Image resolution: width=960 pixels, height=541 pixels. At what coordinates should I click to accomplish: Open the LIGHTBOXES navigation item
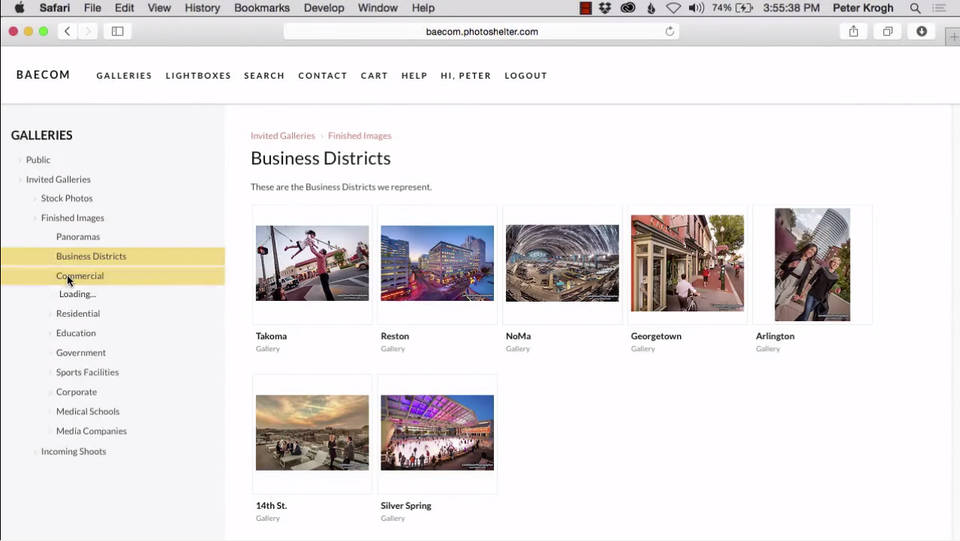point(198,76)
